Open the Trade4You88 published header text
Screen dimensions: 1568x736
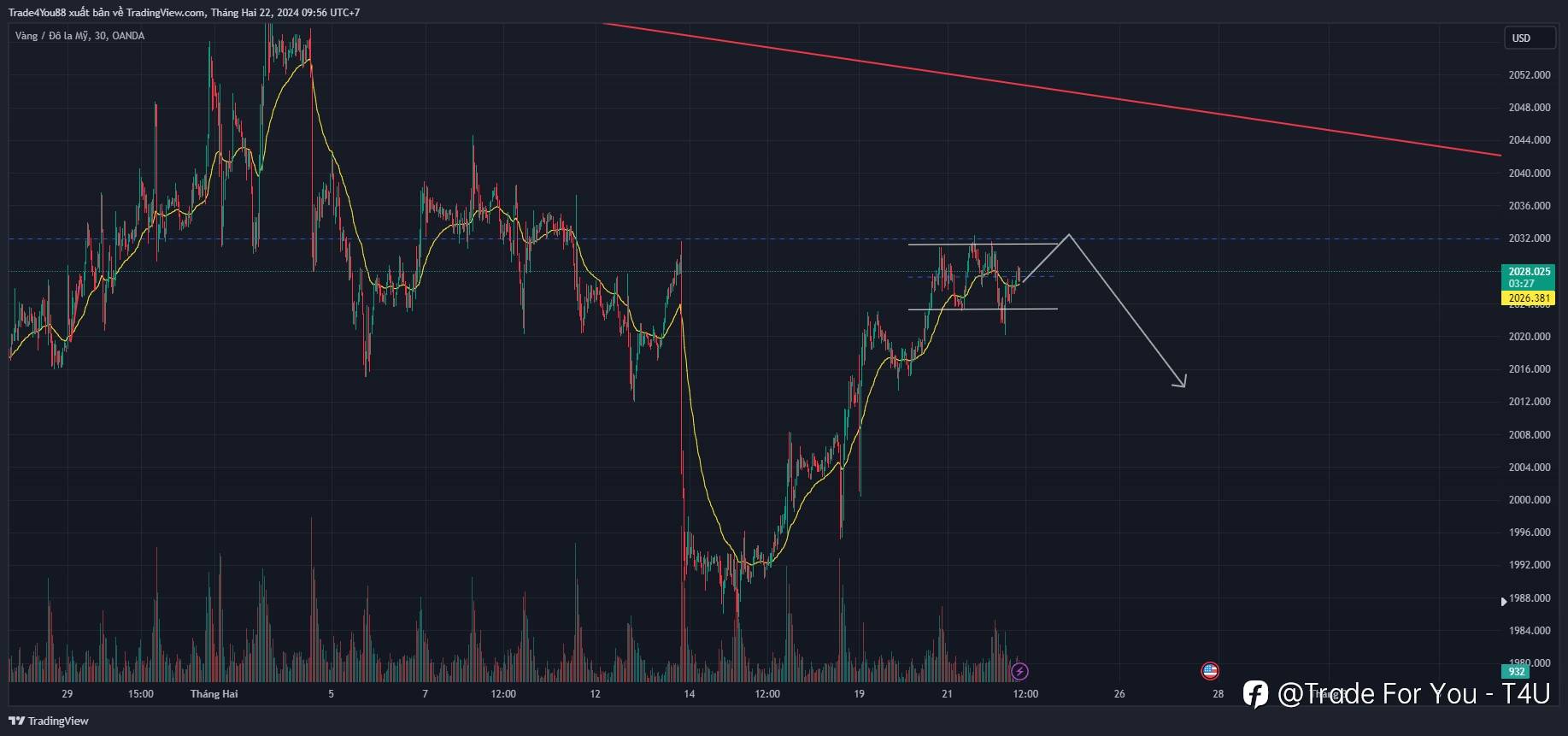pos(183,13)
